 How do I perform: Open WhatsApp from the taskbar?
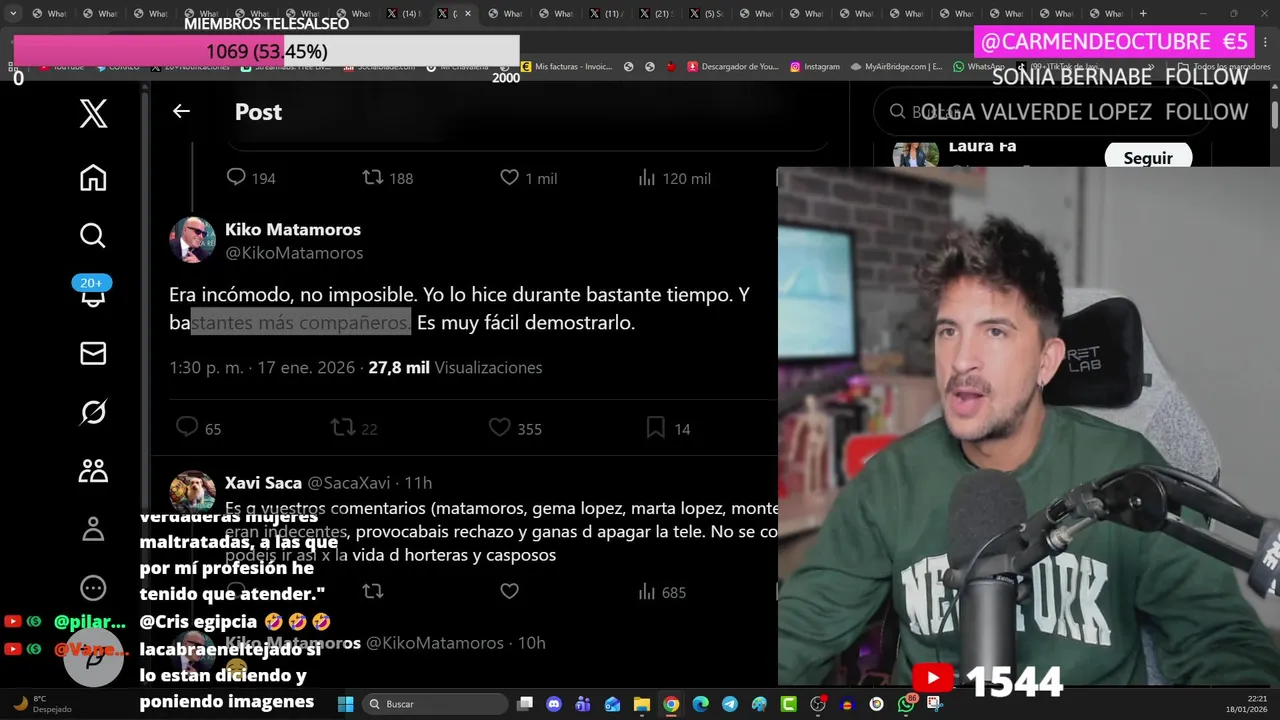pos(906,704)
